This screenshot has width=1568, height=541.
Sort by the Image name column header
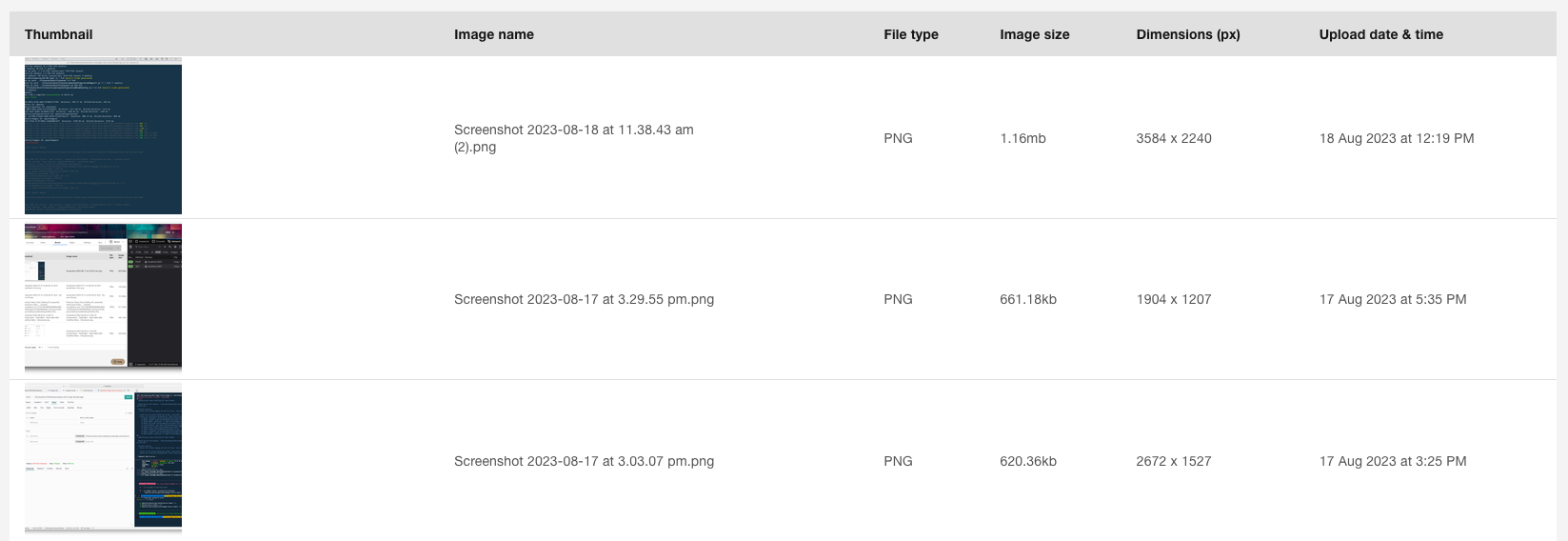(x=494, y=34)
